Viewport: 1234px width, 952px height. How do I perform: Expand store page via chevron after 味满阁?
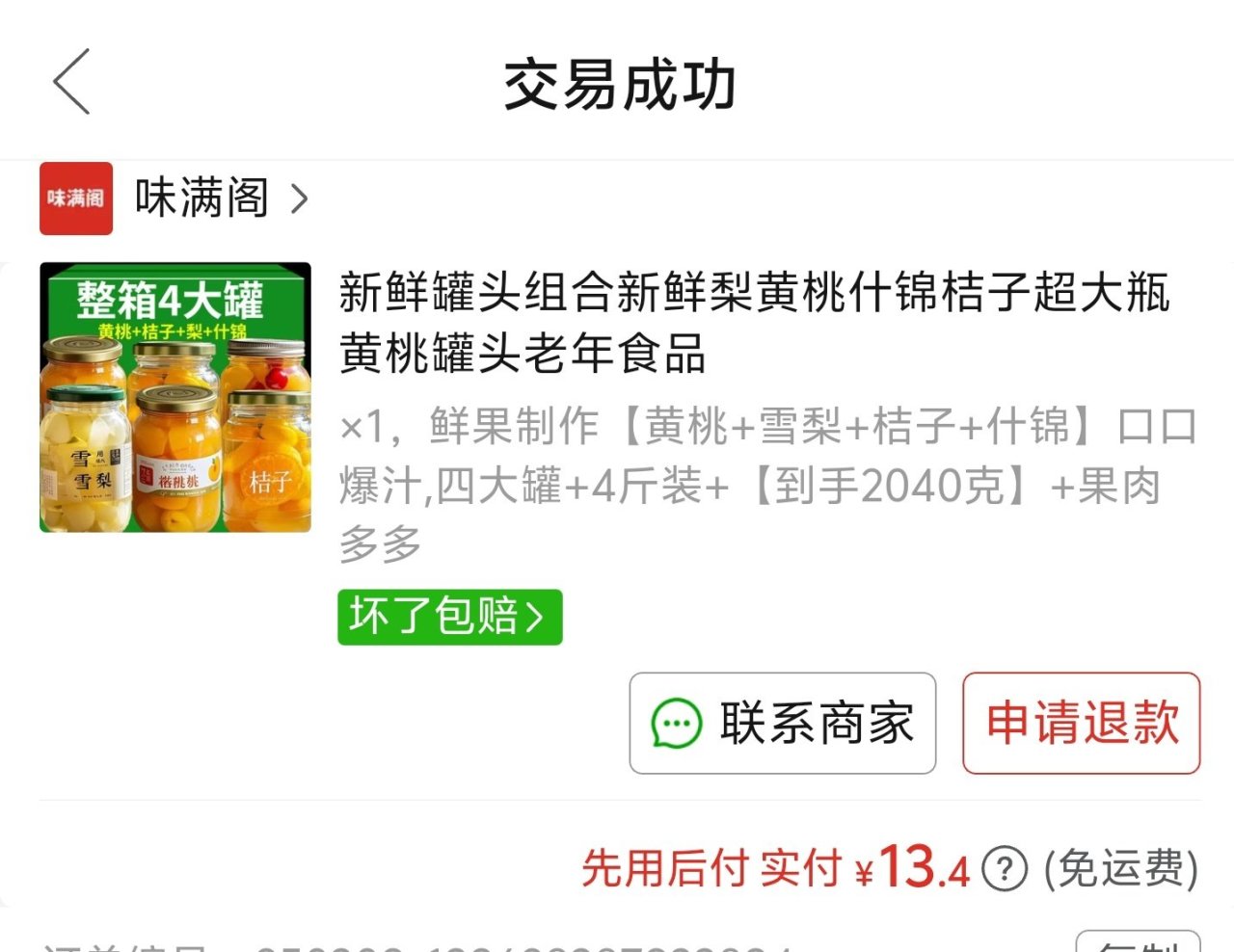point(300,199)
